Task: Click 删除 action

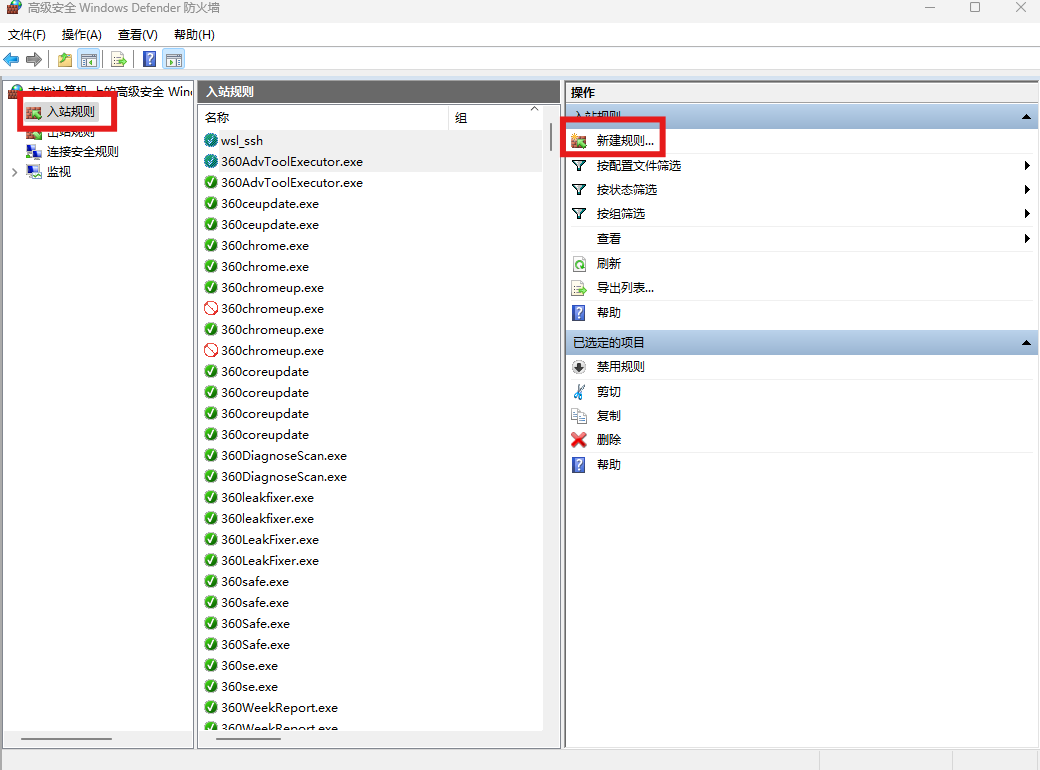Action: pos(608,440)
